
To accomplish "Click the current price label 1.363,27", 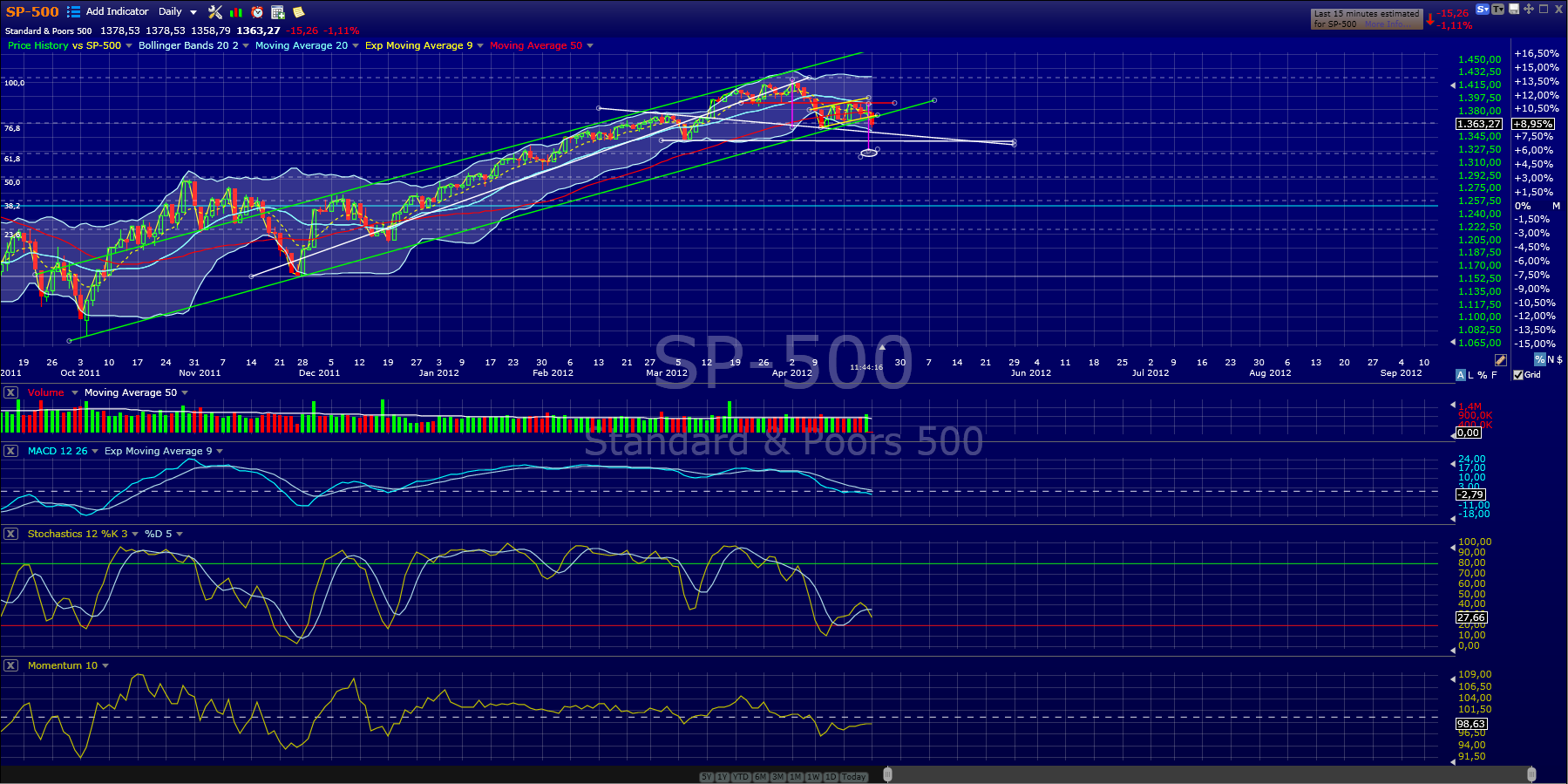I will click(x=1480, y=124).
